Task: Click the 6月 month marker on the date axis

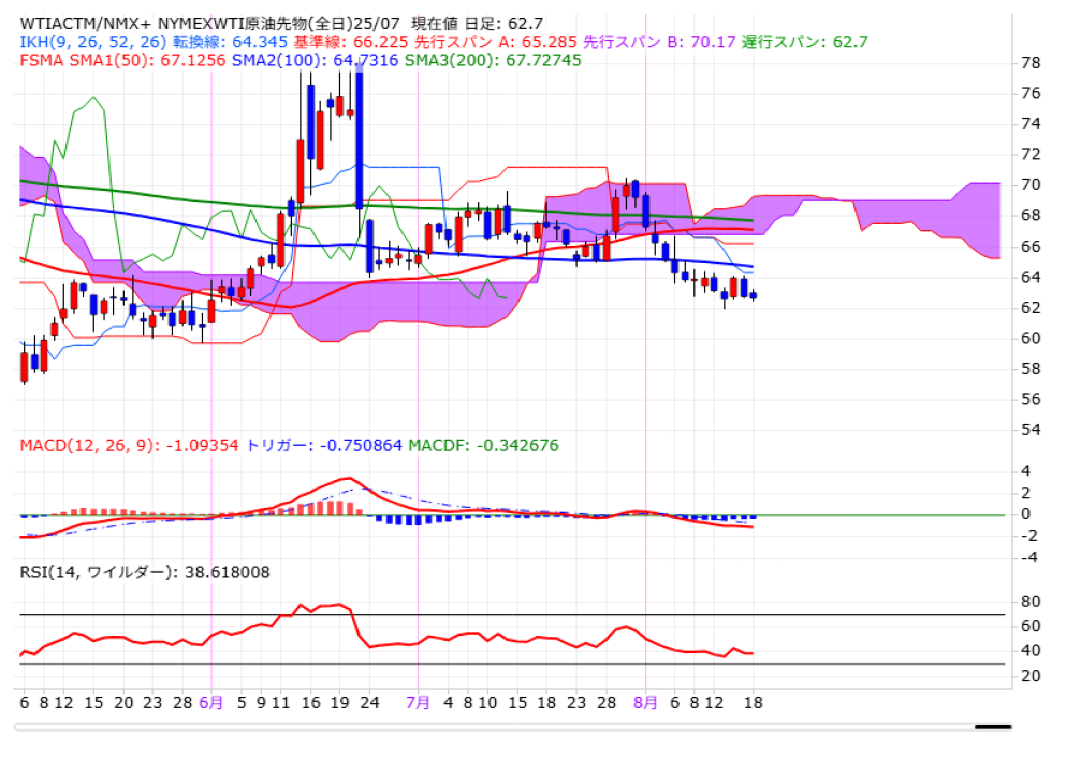Action: pyautogui.click(x=211, y=703)
